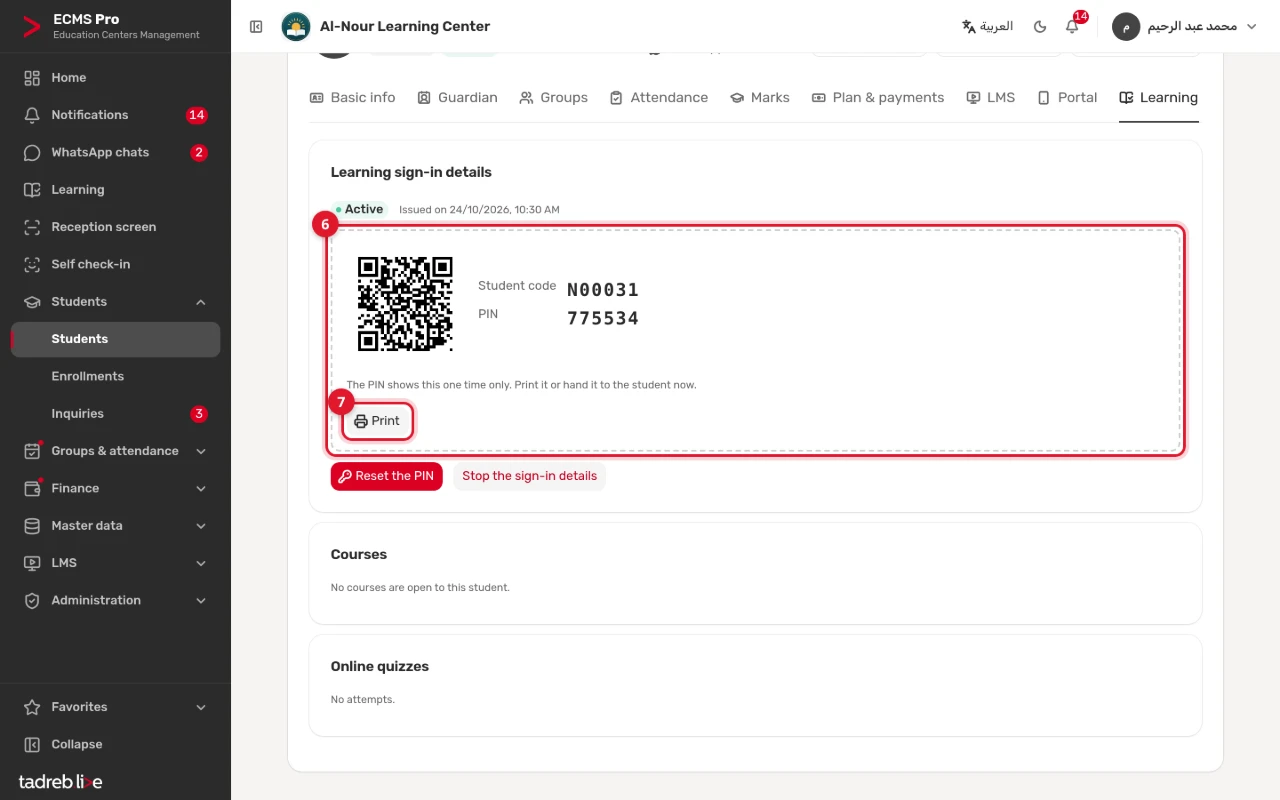Open the header notifications bell

point(1072,27)
